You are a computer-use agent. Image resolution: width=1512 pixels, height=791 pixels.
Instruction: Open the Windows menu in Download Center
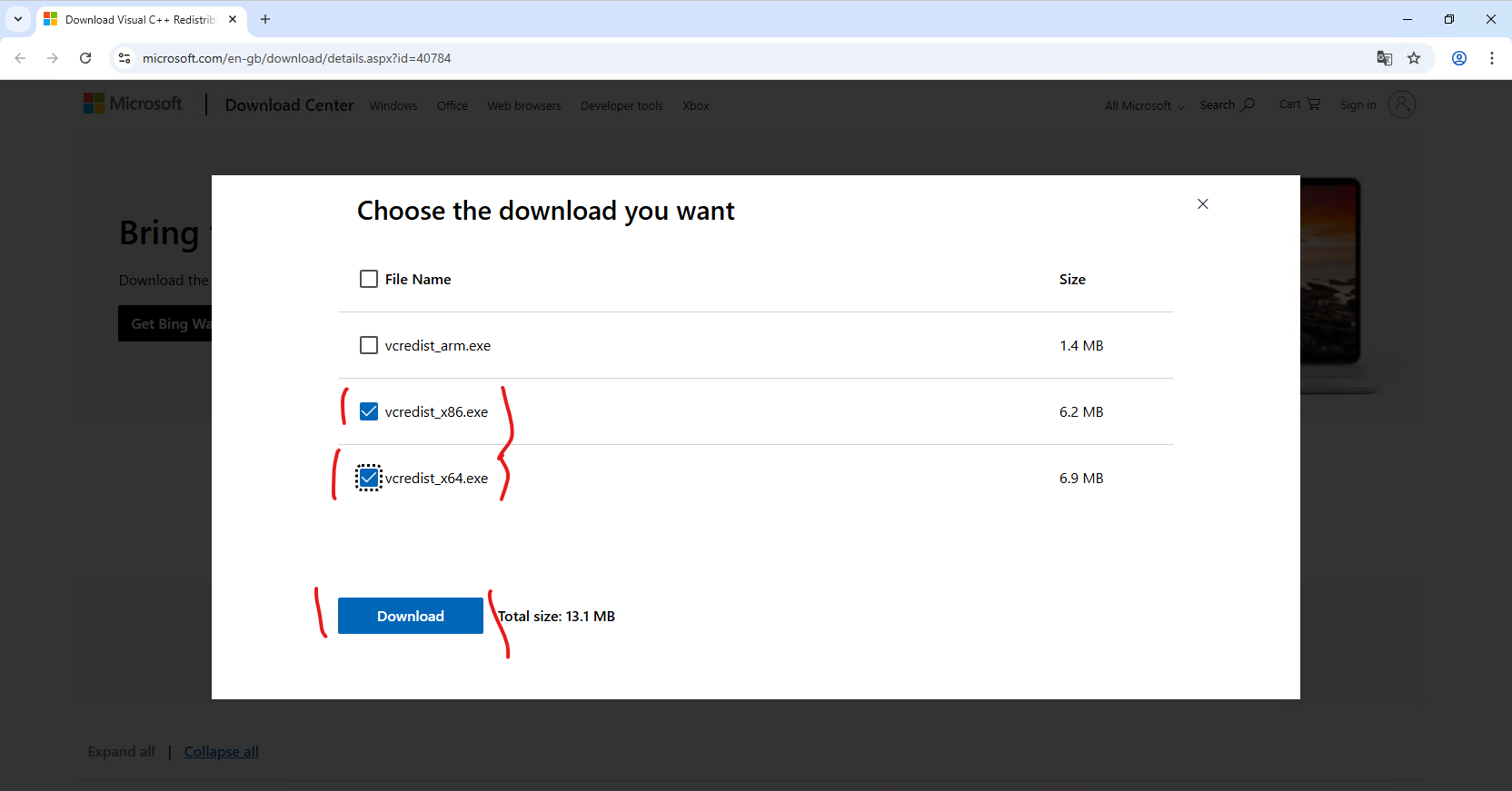tap(393, 106)
